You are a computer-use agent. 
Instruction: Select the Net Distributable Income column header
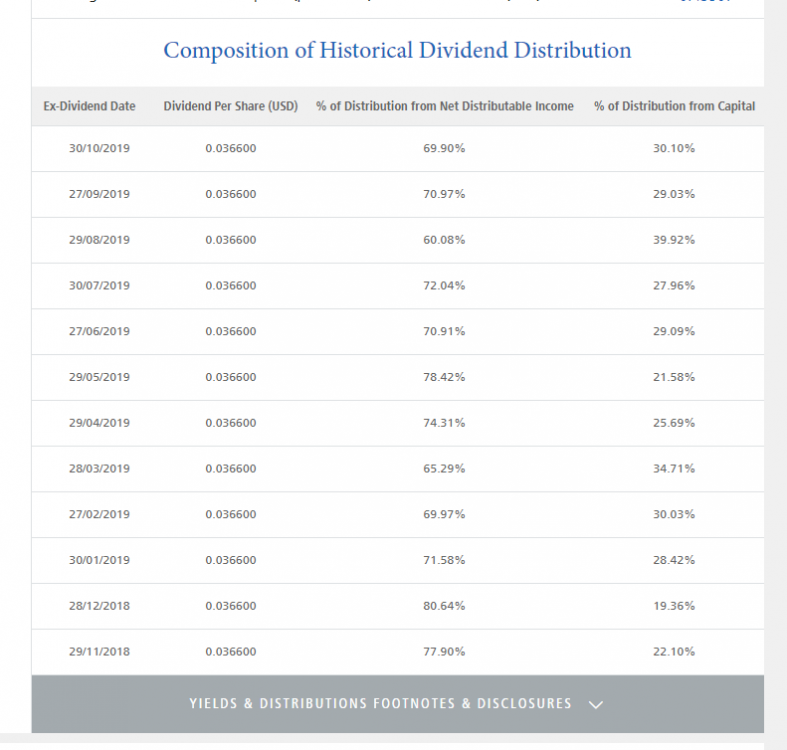coord(445,106)
